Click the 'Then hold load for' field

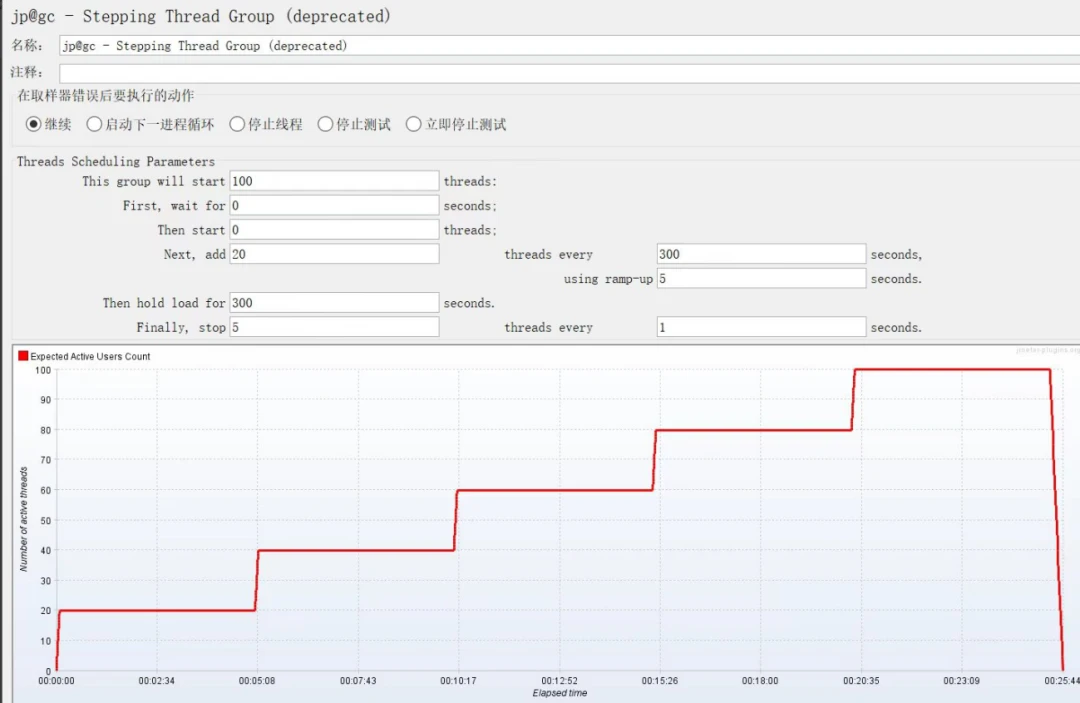[334, 303]
